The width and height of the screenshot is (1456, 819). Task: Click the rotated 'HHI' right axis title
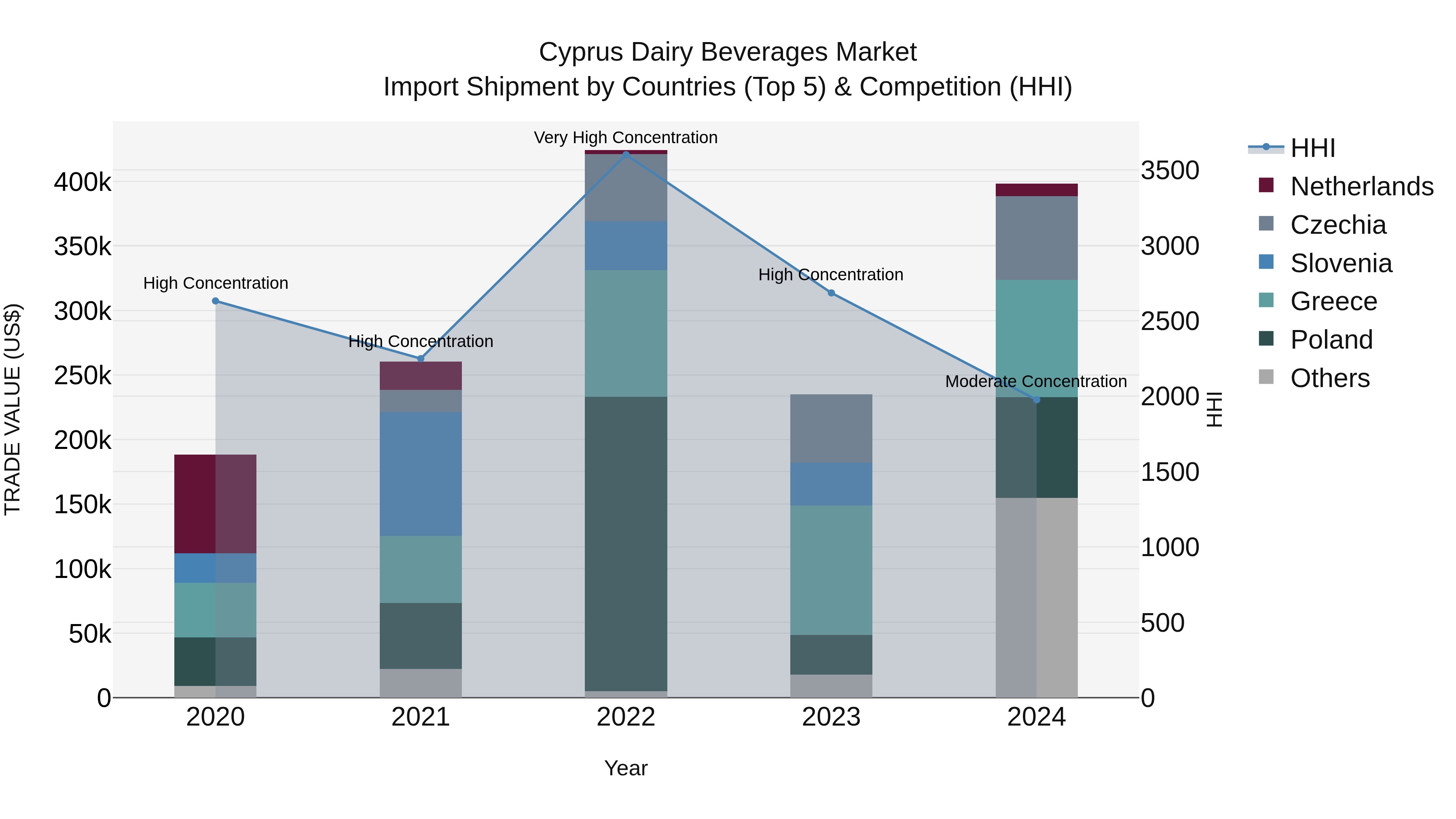point(1215,409)
